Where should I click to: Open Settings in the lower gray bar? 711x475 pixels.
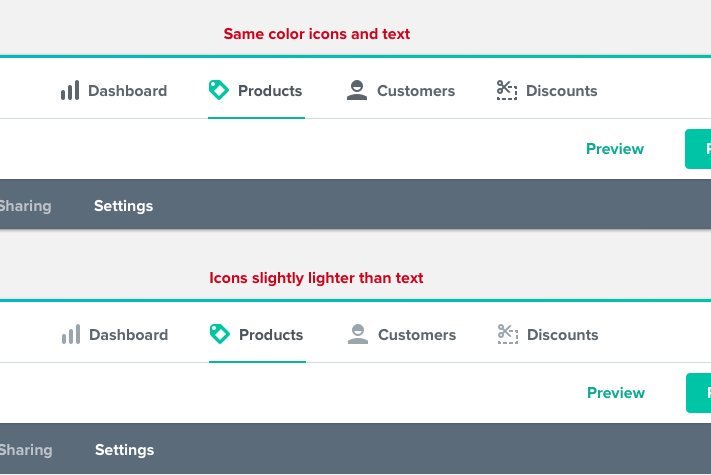pyautogui.click(x=124, y=450)
